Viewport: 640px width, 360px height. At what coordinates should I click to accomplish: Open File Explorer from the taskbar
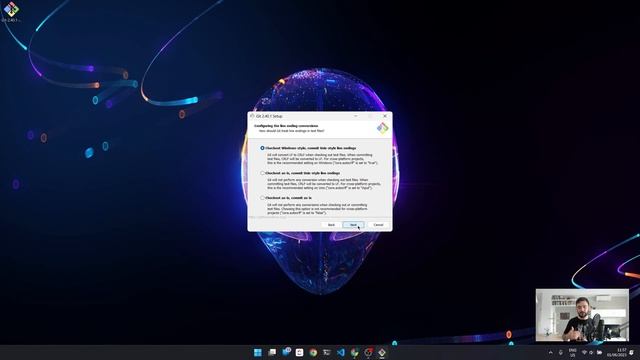[272, 353]
